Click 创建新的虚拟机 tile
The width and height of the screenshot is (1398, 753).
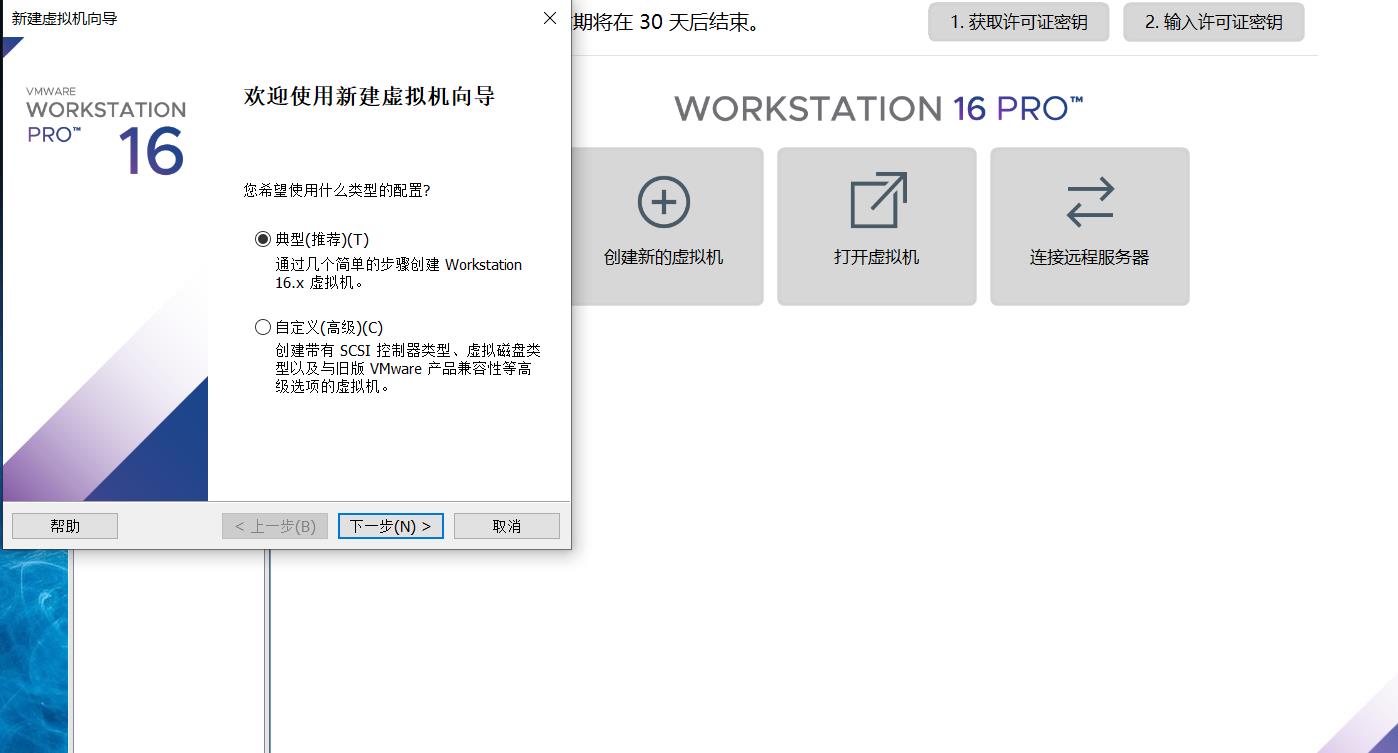point(663,226)
